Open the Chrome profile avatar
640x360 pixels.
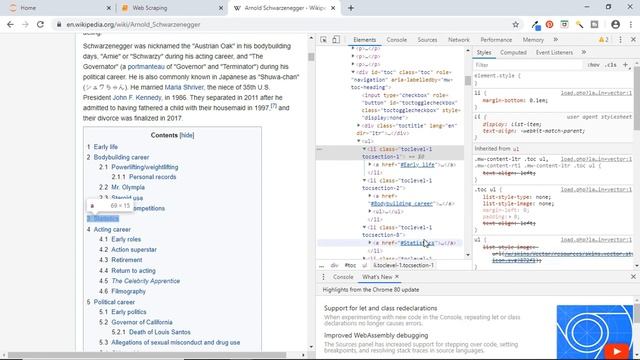(616, 24)
